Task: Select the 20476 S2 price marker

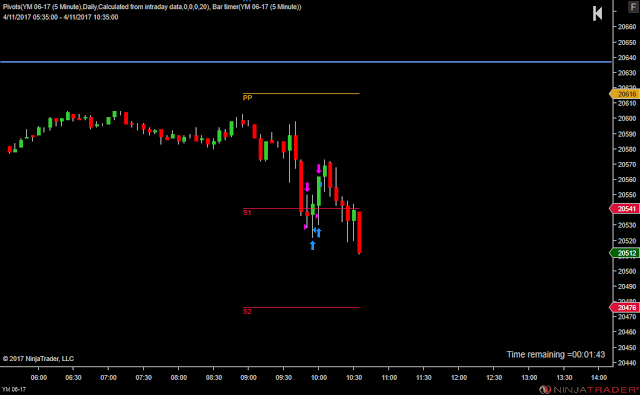Action: point(625,308)
